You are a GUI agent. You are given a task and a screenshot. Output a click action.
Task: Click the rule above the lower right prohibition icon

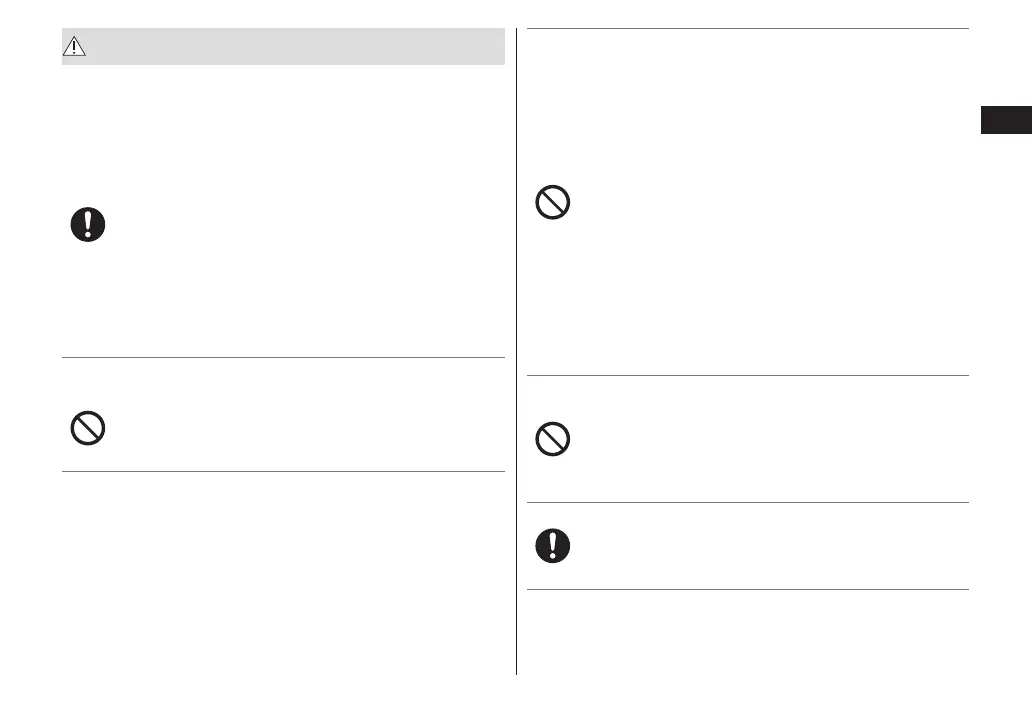pos(747,376)
